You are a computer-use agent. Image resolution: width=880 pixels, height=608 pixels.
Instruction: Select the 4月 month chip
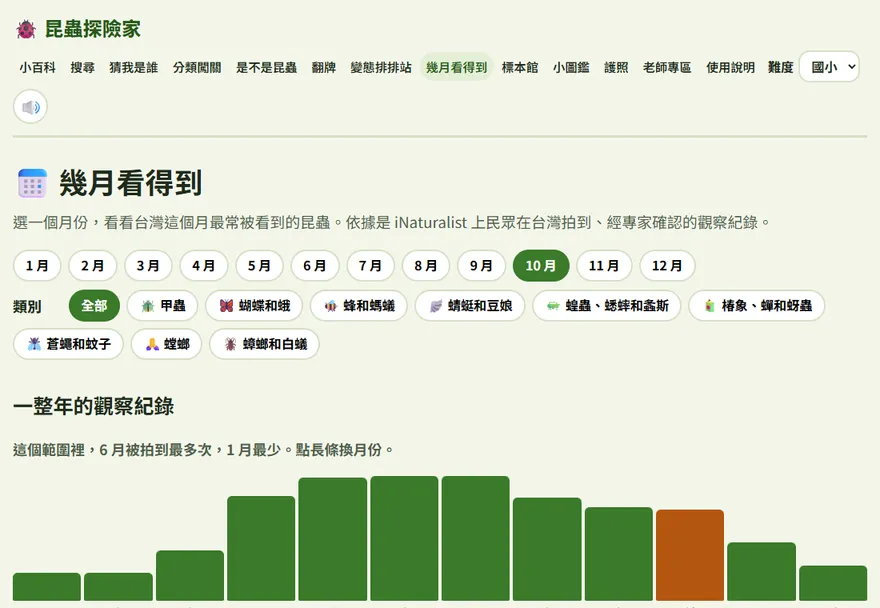click(204, 266)
